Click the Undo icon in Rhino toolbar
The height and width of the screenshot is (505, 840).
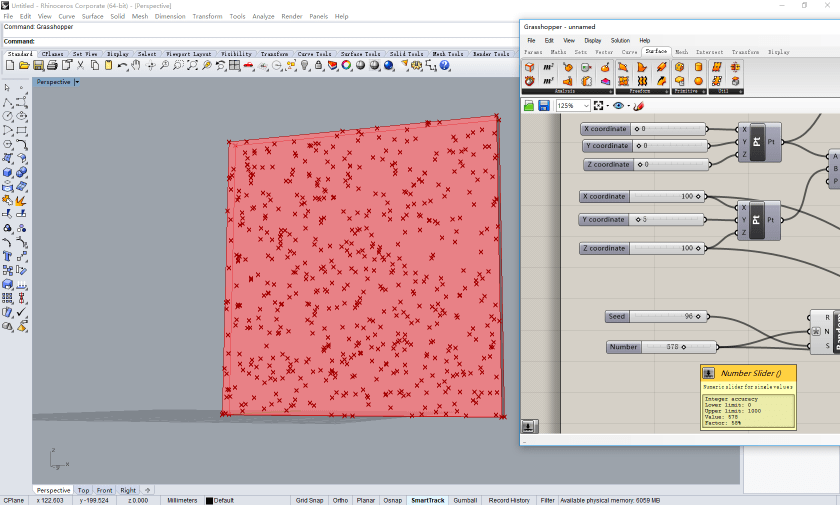[x=122, y=66]
